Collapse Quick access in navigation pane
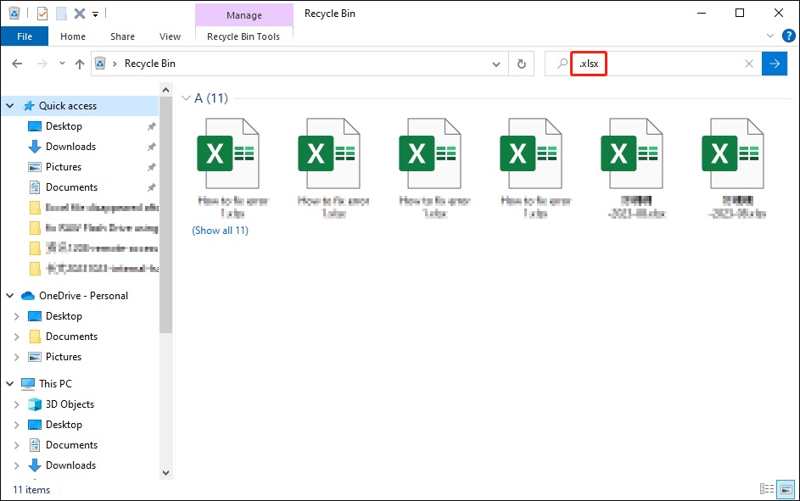This screenshot has width=800, height=501. tap(10, 106)
